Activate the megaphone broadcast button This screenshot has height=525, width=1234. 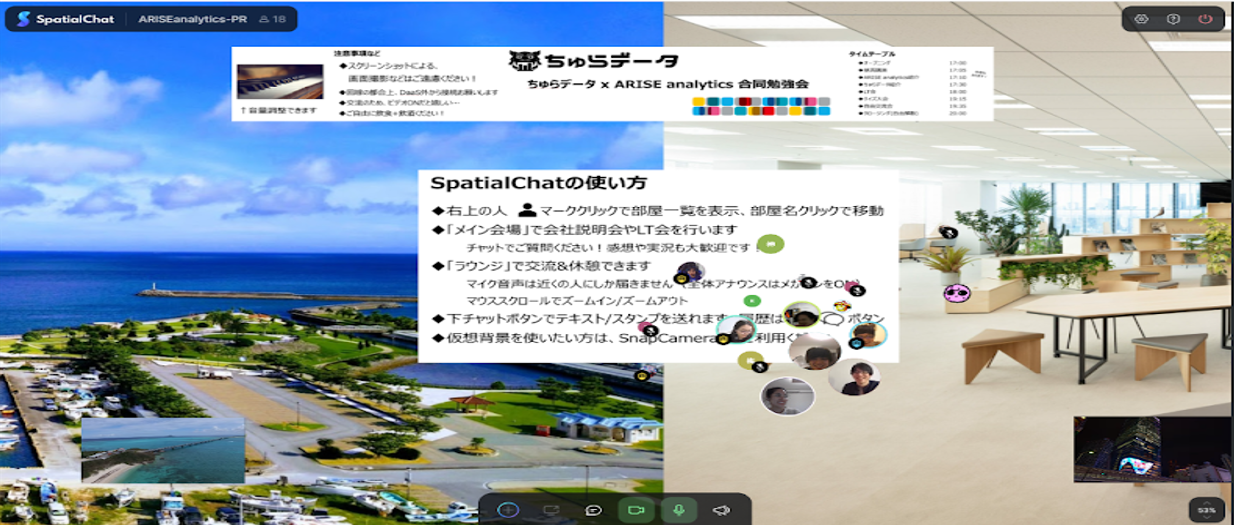720,509
